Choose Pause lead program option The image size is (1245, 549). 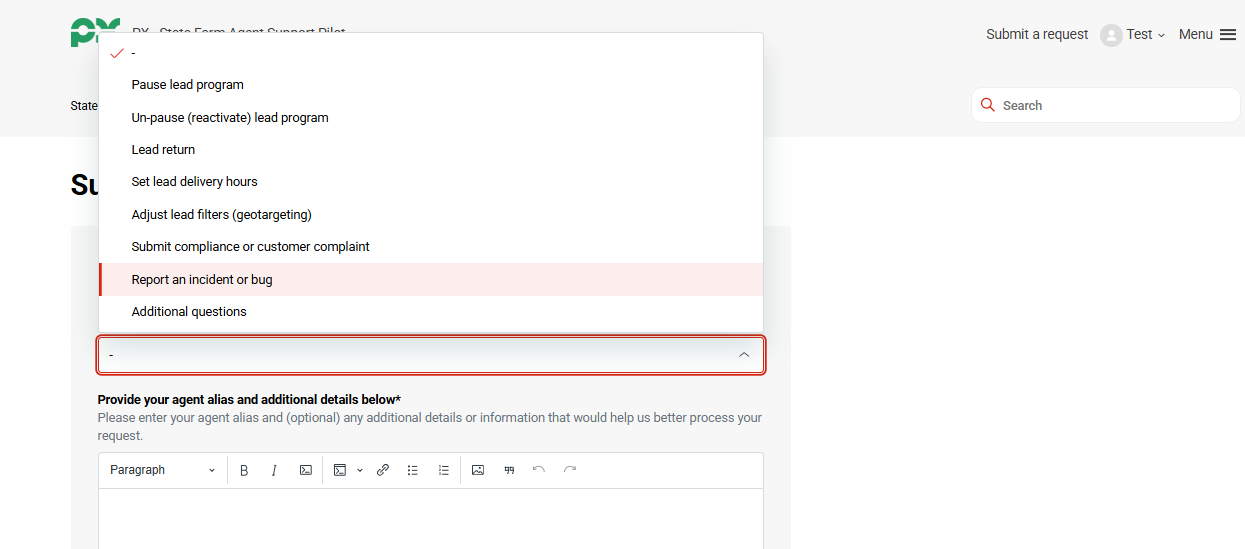click(431, 85)
